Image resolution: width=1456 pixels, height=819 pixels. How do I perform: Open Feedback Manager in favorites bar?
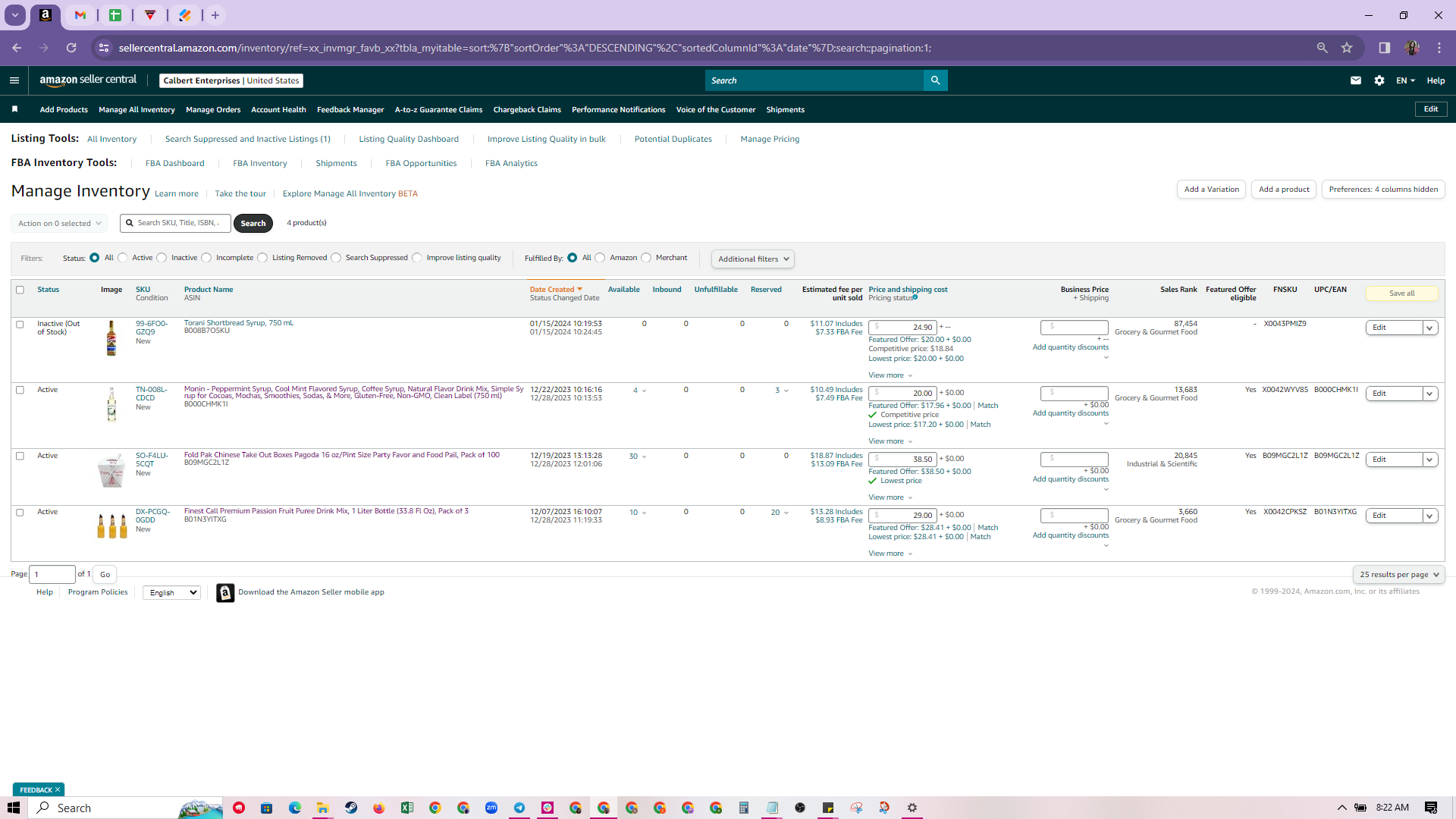(350, 110)
